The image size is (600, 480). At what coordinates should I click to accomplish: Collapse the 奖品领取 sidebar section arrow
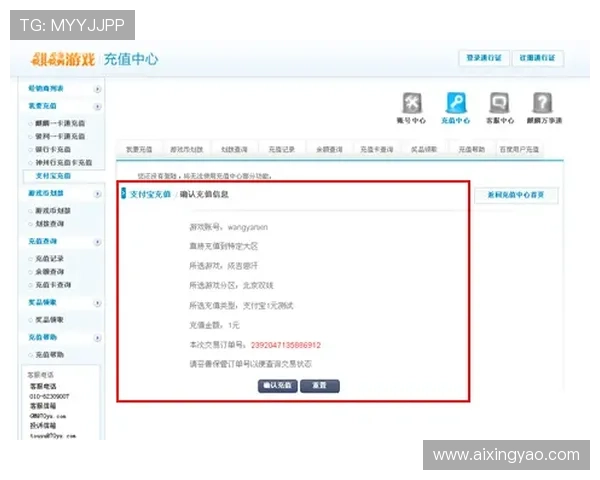pyautogui.click(x=98, y=303)
